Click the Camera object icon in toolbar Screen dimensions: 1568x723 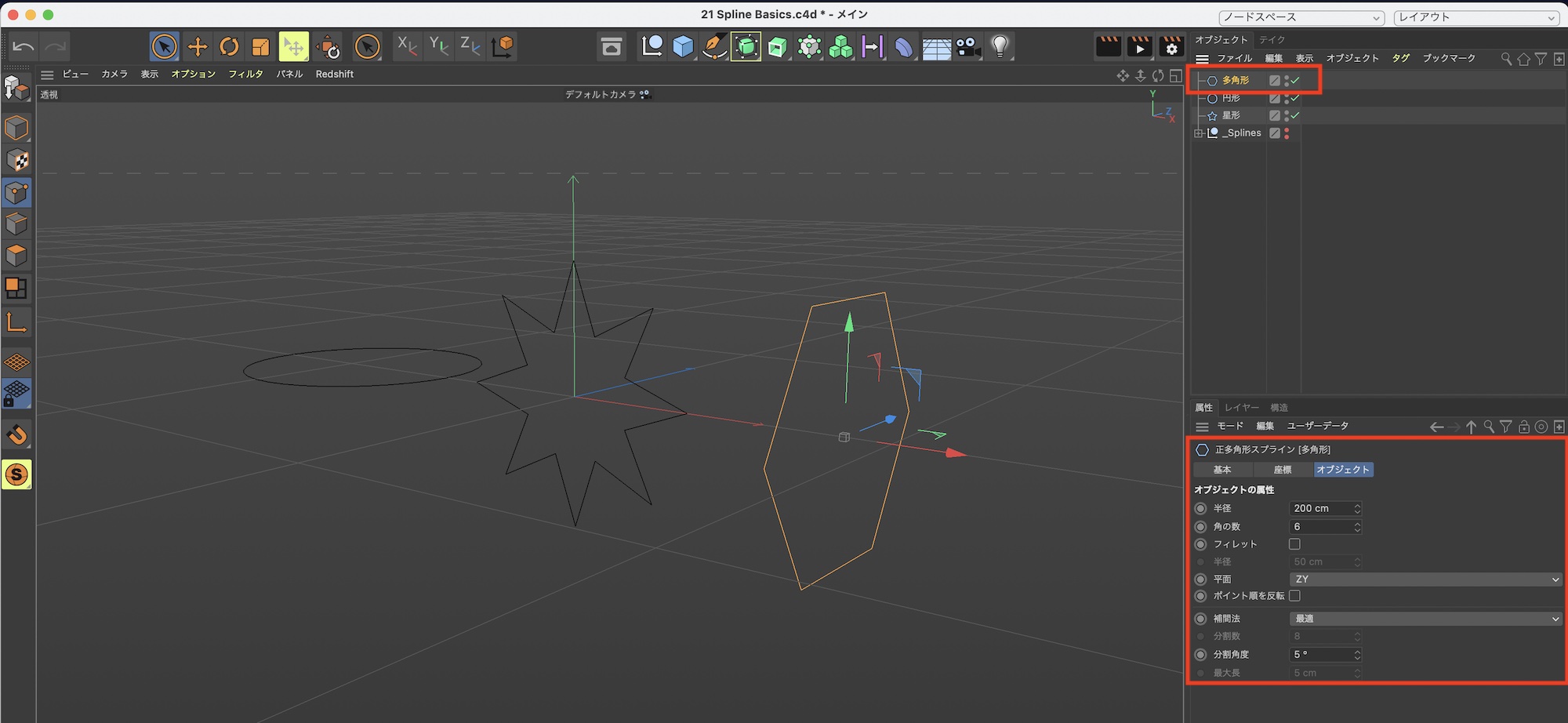tap(968, 47)
